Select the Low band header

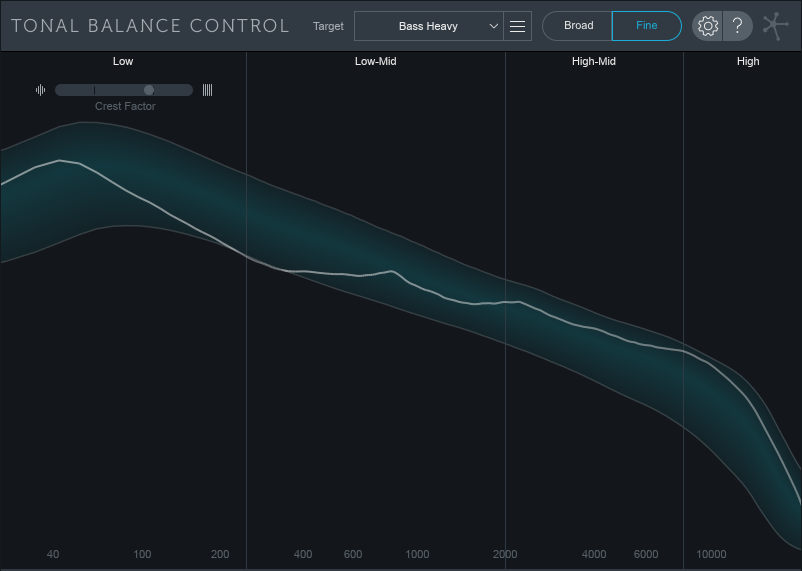[x=123, y=61]
